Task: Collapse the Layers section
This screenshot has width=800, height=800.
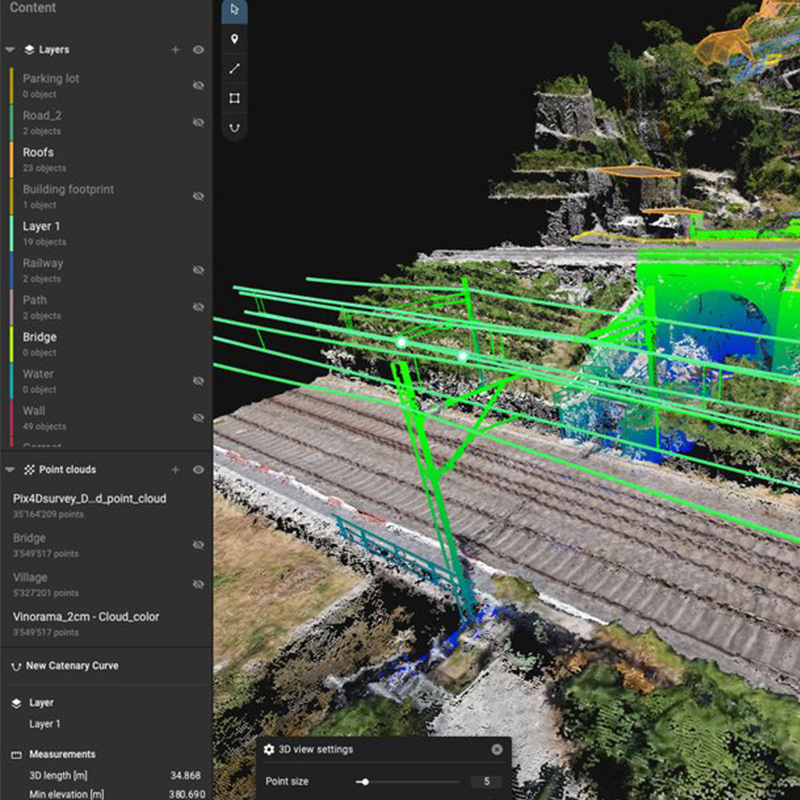Action: (x=10, y=49)
